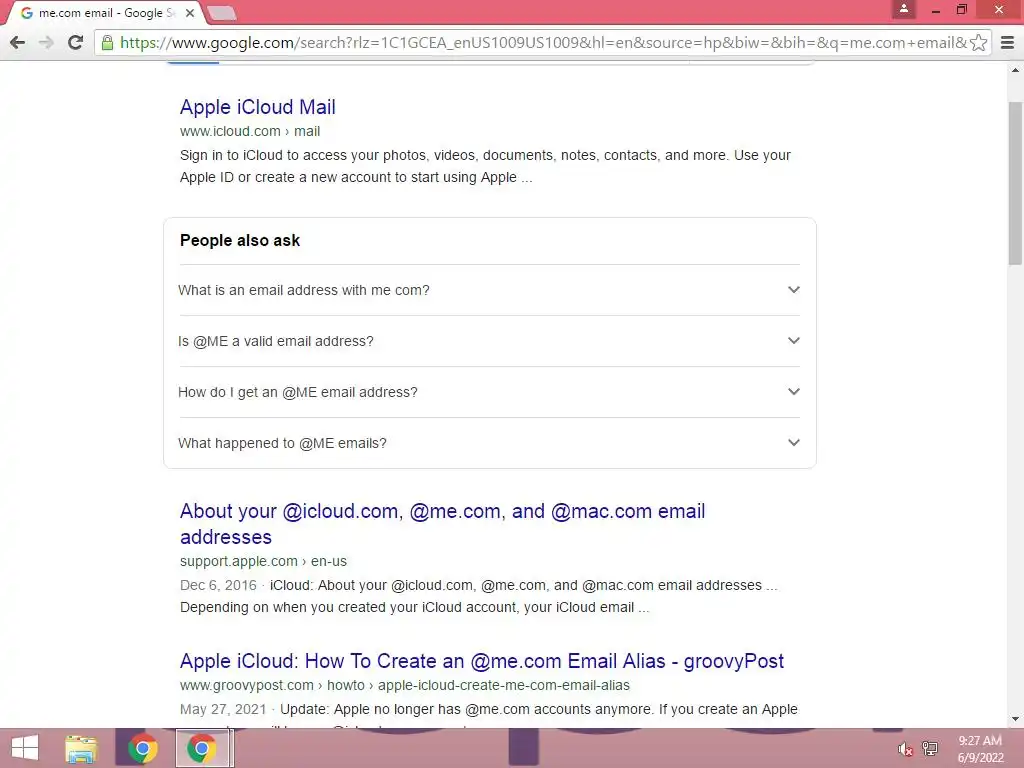The image size is (1024, 768).
Task: Reload the page with the refresh icon
Action: (x=75, y=42)
